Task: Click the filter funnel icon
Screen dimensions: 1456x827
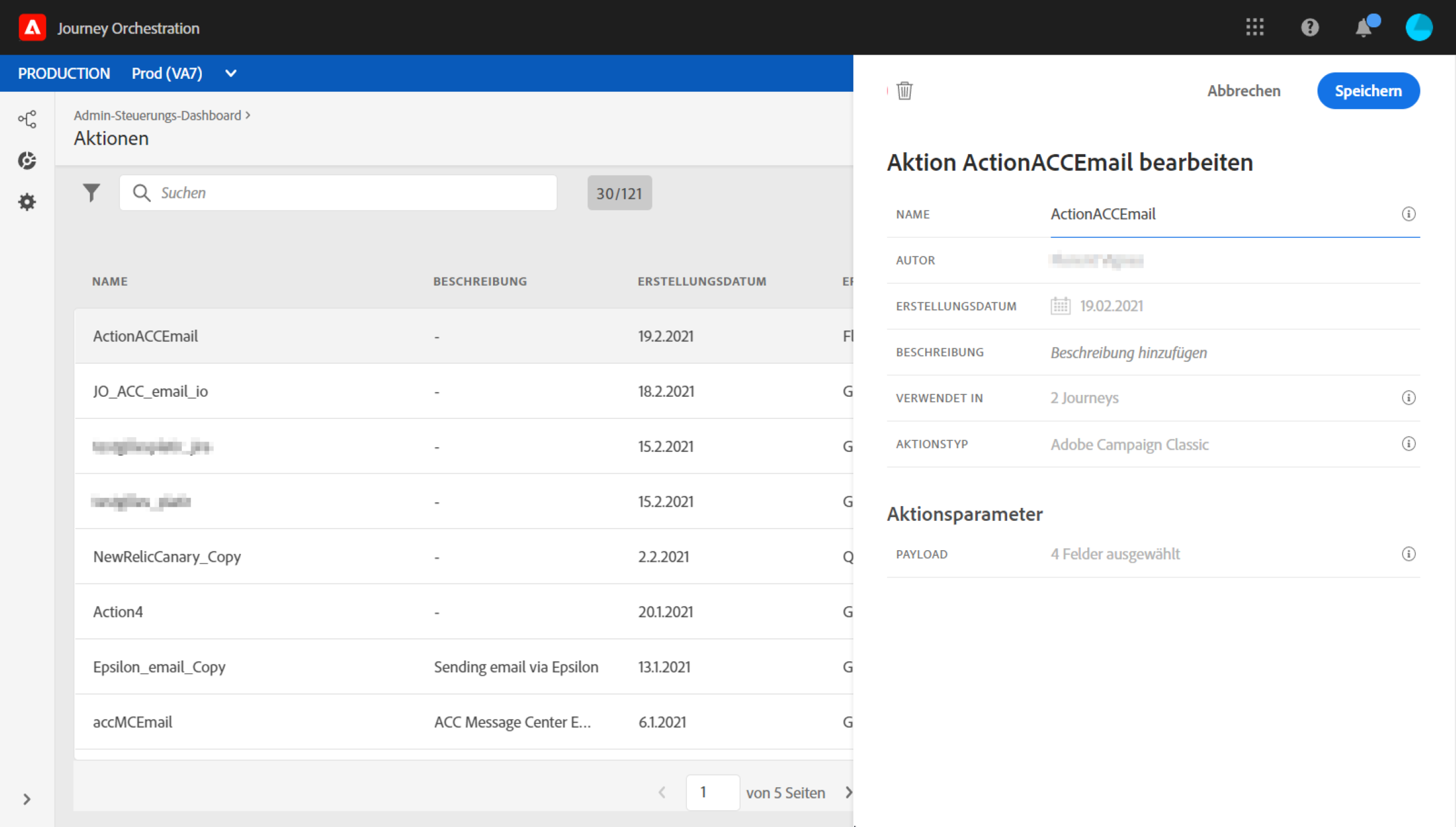Action: pos(91,192)
